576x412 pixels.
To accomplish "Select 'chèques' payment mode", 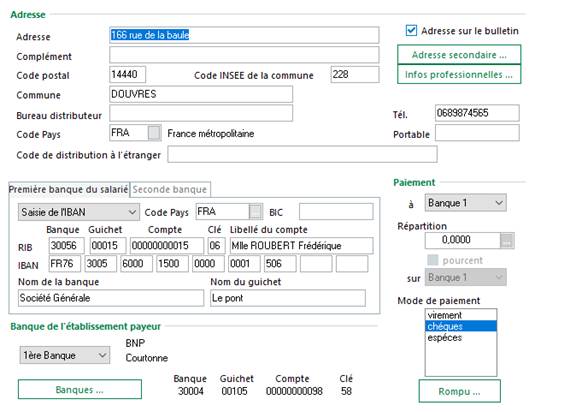I will 461,326.
